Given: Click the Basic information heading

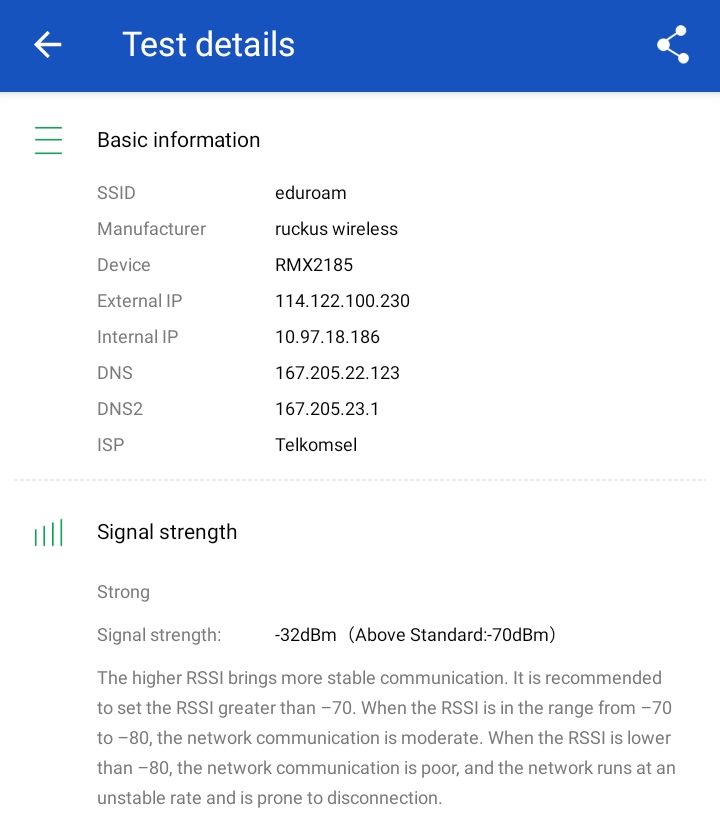Looking at the screenshot, I should [179, 140].
